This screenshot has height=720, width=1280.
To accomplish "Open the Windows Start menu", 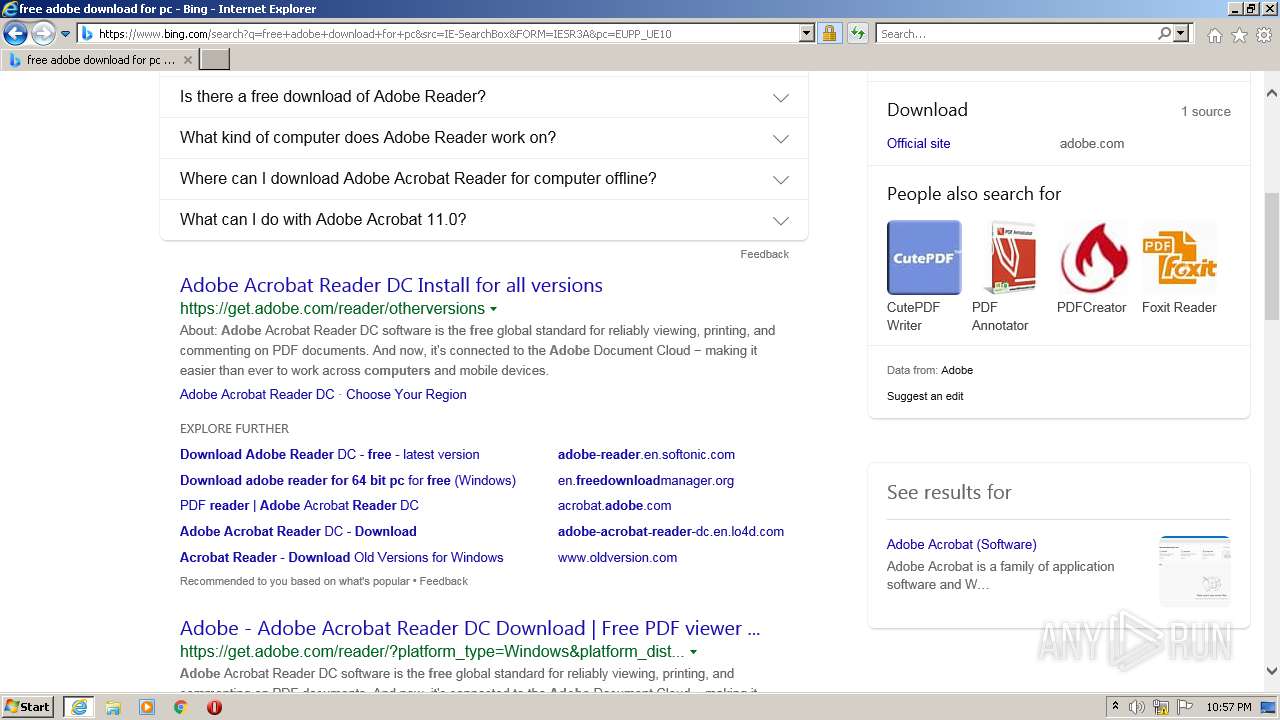I will [x=27, y=707].
